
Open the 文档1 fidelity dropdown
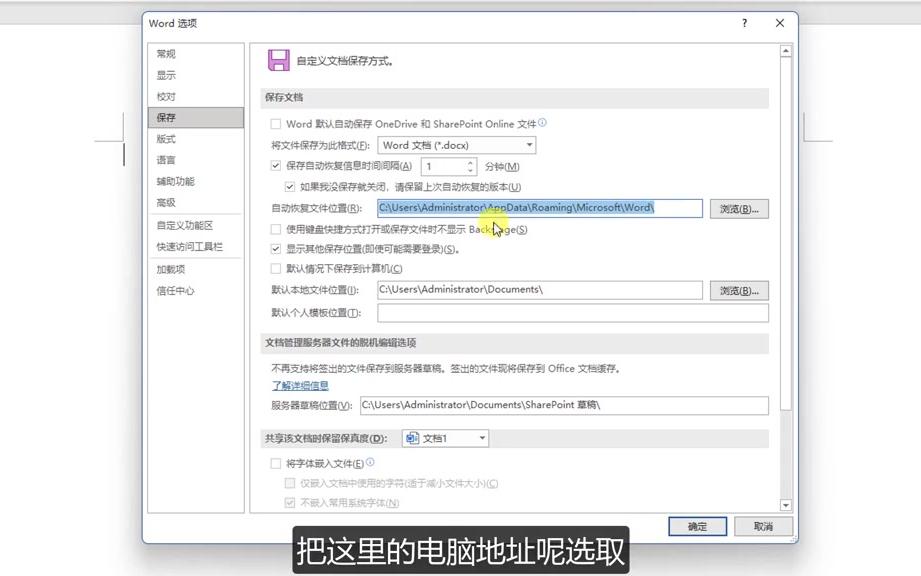point(445,438)
